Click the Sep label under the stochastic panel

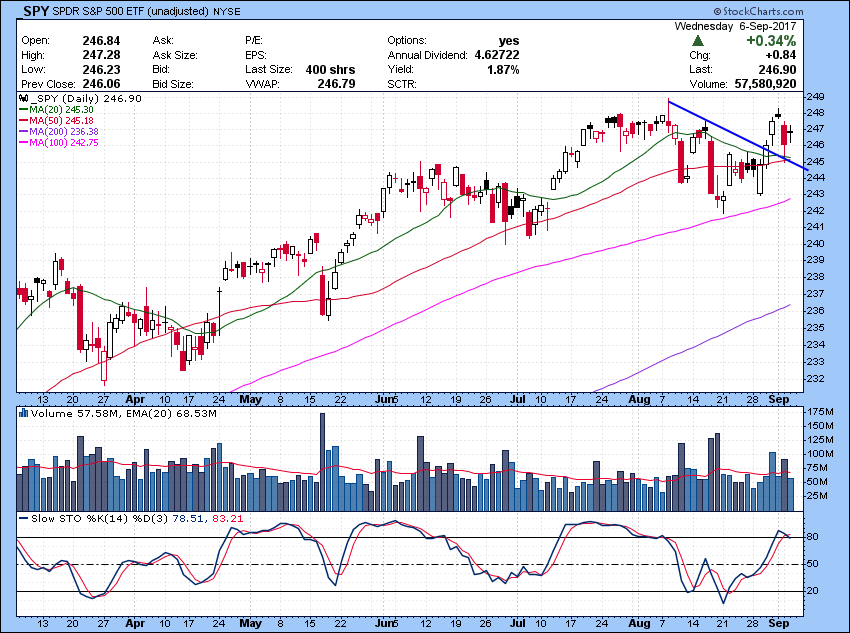pyautogui.click(x=778, y=623)
